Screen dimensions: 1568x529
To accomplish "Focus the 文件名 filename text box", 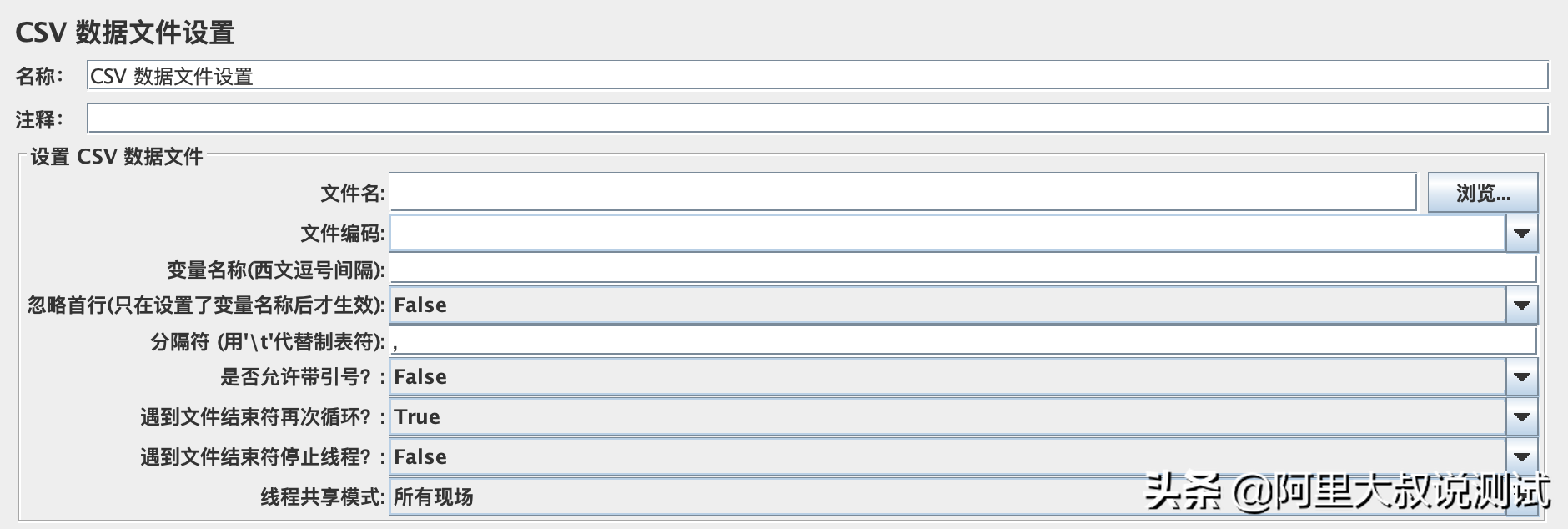I will coord(902,193).
